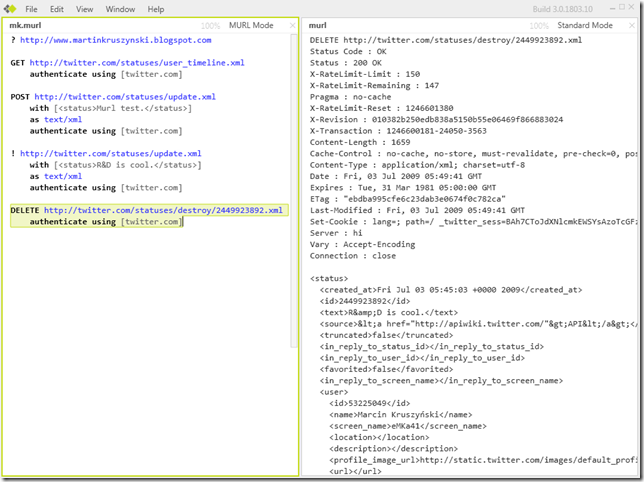Click the user_timeline.xml GET URL

(x=137, y=63)
